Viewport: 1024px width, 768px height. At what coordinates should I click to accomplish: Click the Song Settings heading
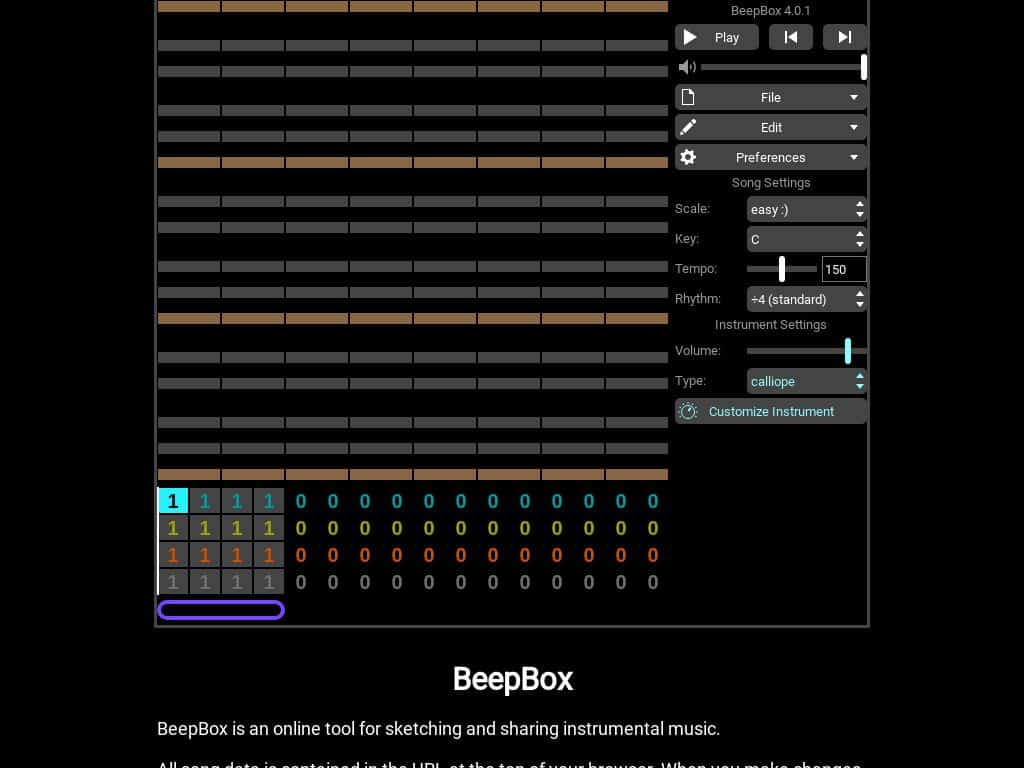(771, 183)
